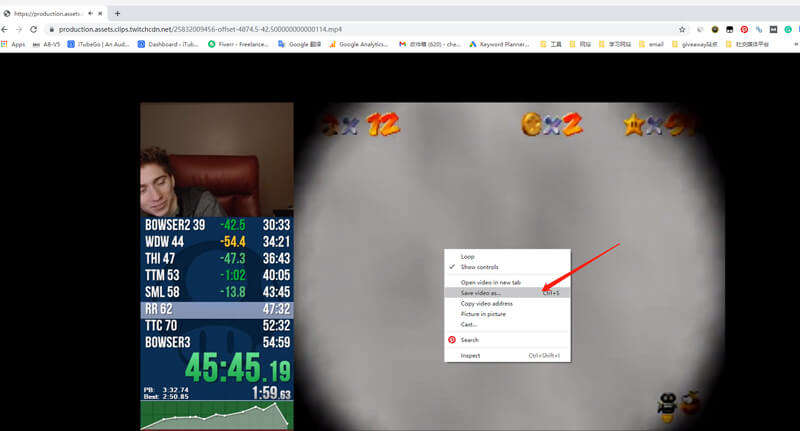The width and height of the screenshot is (800, 431).
Task: Open the iTubeGo | An Aud... bookmark
Action: pyautogui.click(x=98, y=44)
